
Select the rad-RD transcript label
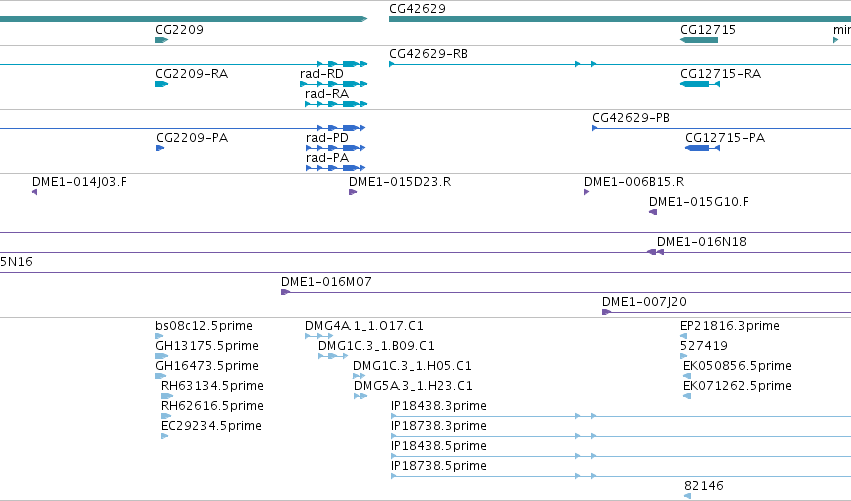(322, 74)
